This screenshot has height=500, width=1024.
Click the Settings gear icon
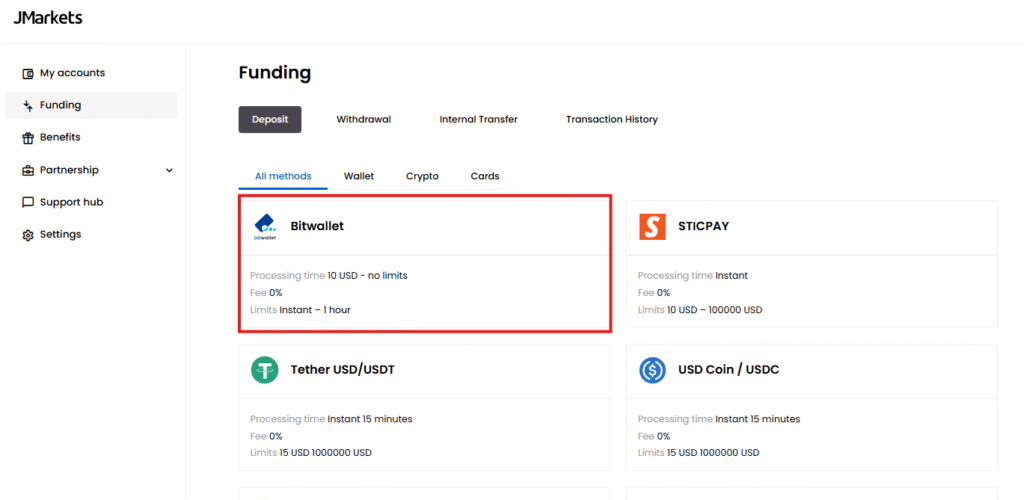[28, 235]
